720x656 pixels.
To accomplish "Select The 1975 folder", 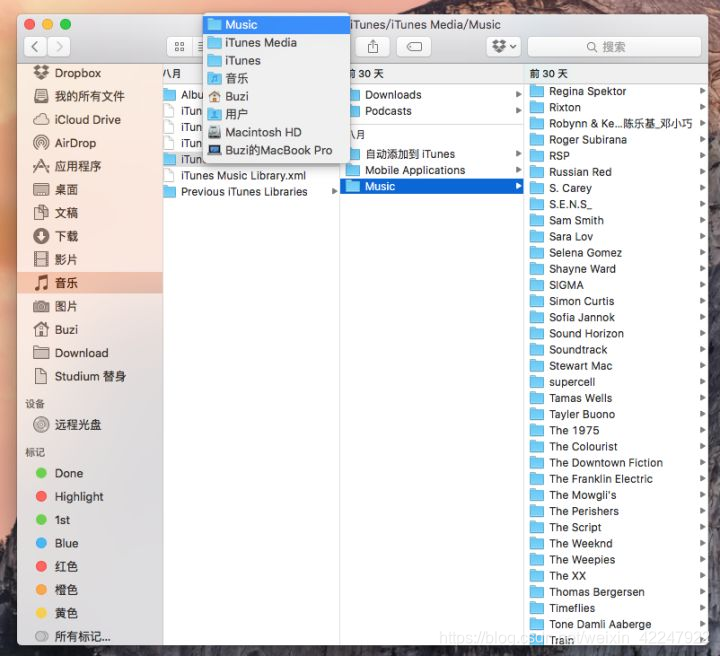I will [x=617, y=430].
